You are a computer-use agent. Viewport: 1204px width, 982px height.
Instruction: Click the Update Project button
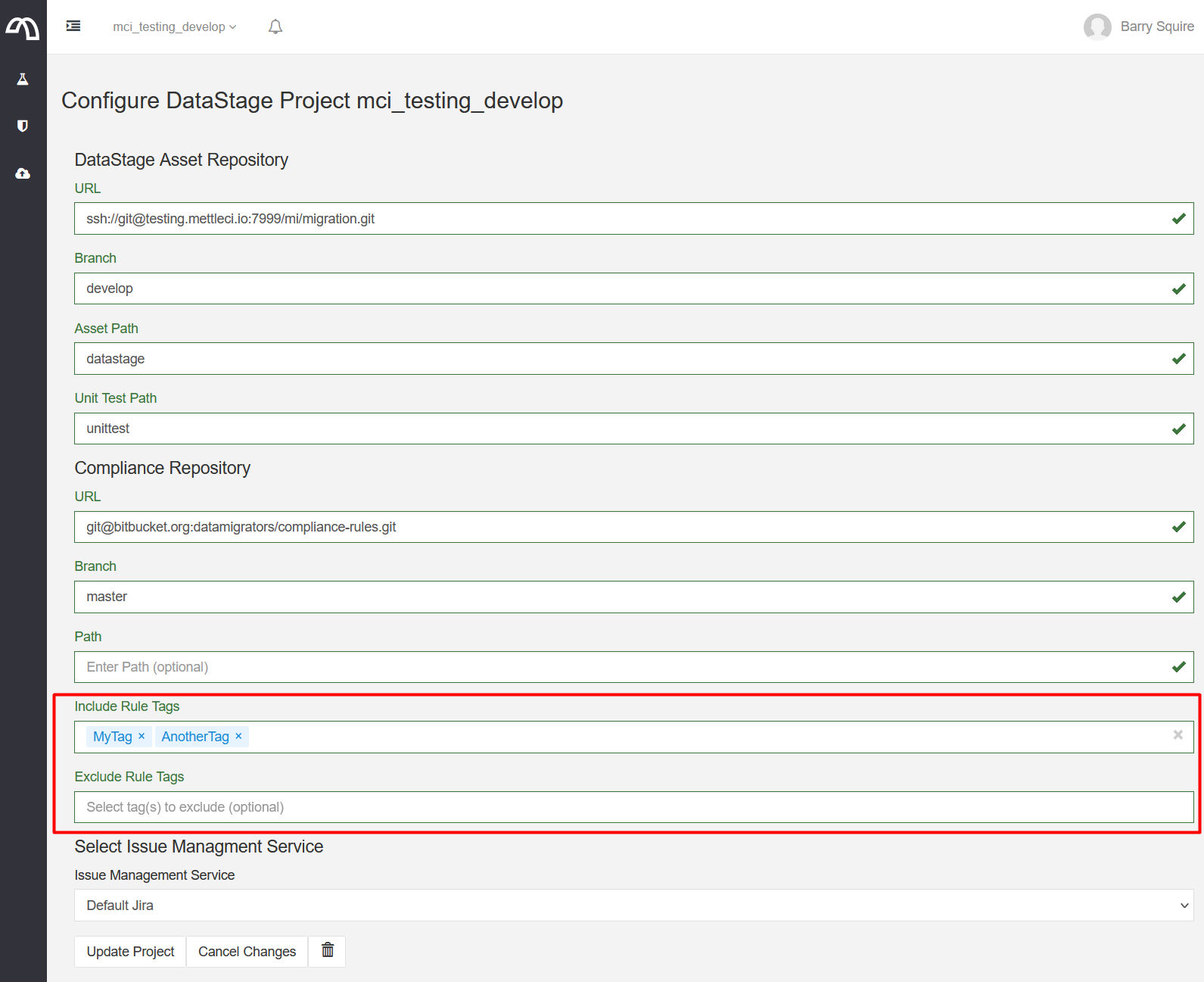click(130, 952)
